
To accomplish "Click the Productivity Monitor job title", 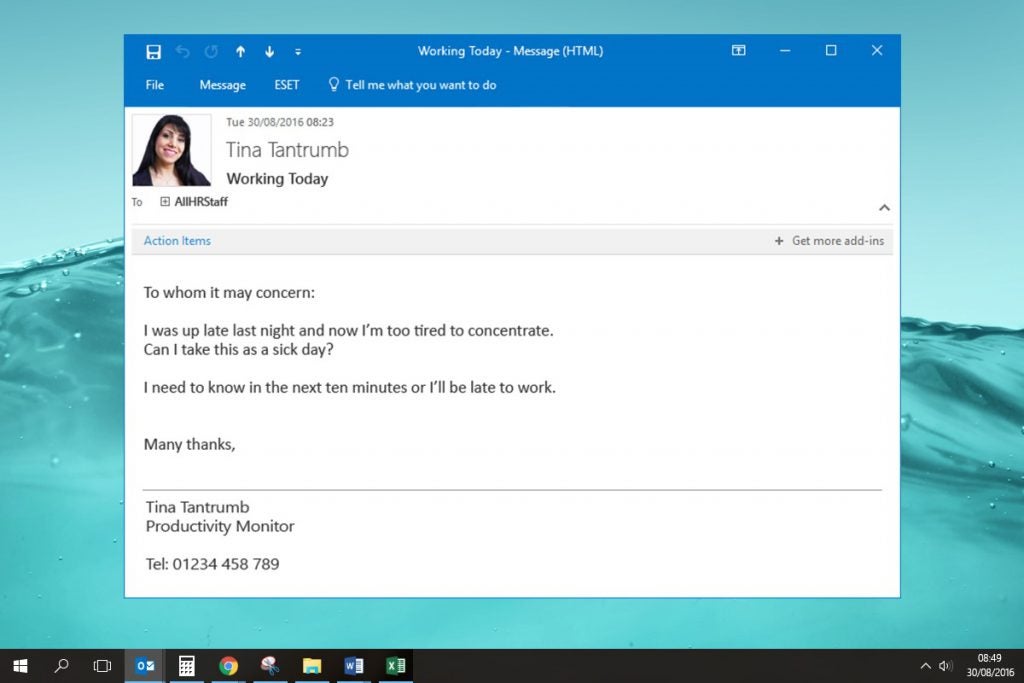I will pyautogui.click(x=220, y=526).
